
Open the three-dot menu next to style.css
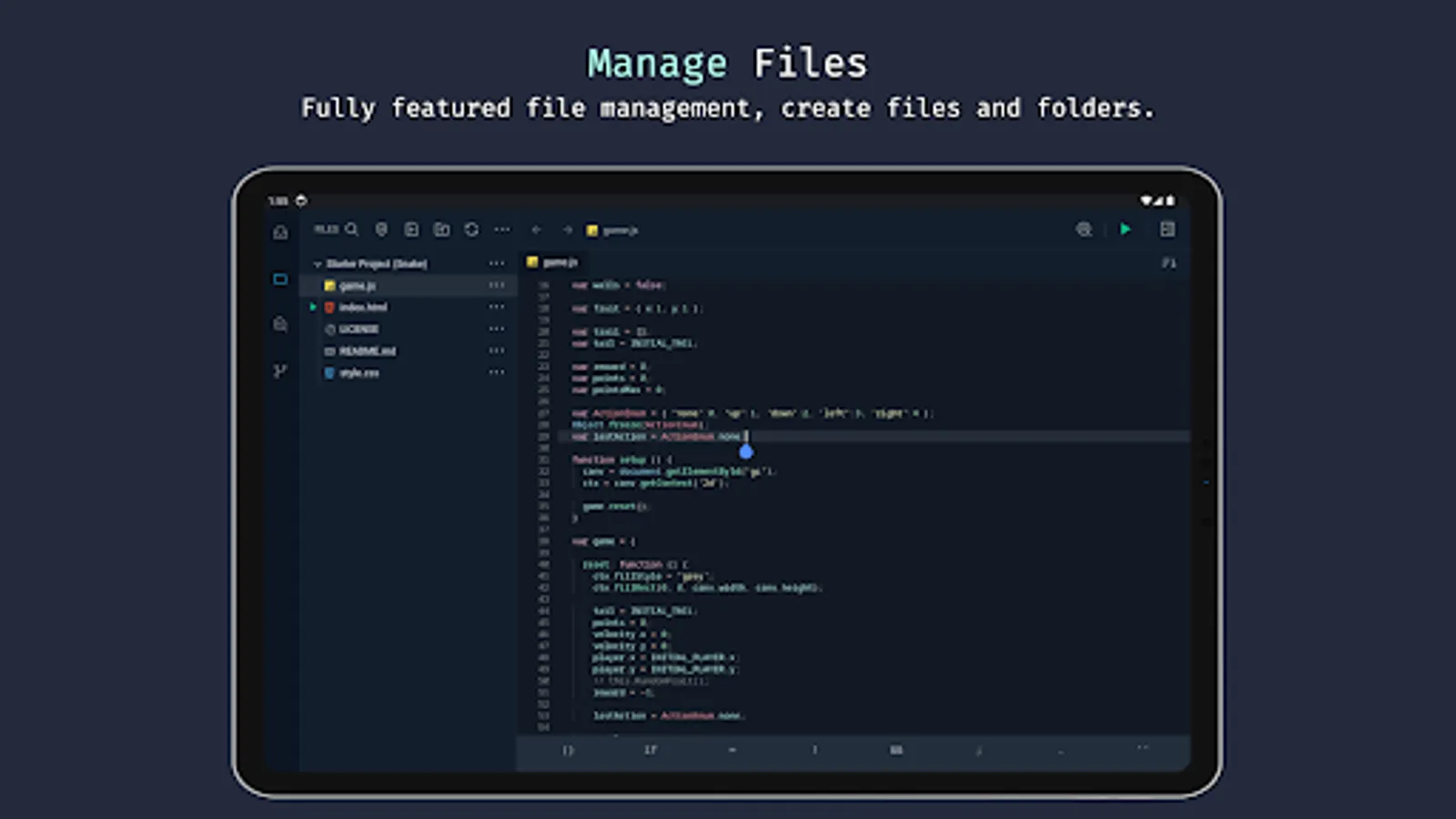coord(497,371)
